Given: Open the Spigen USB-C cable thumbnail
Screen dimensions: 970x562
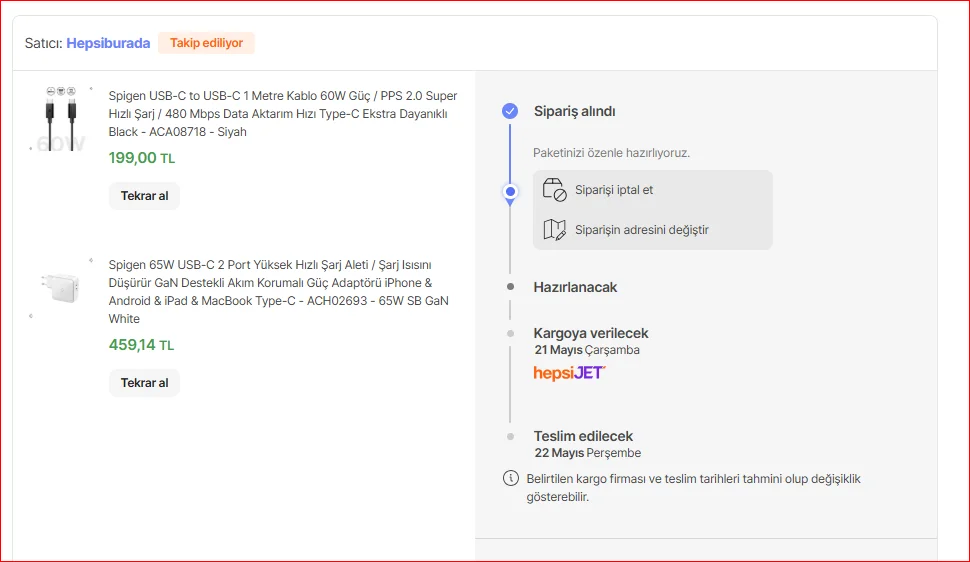Looking at the screenshot, I should click(60, 118).
